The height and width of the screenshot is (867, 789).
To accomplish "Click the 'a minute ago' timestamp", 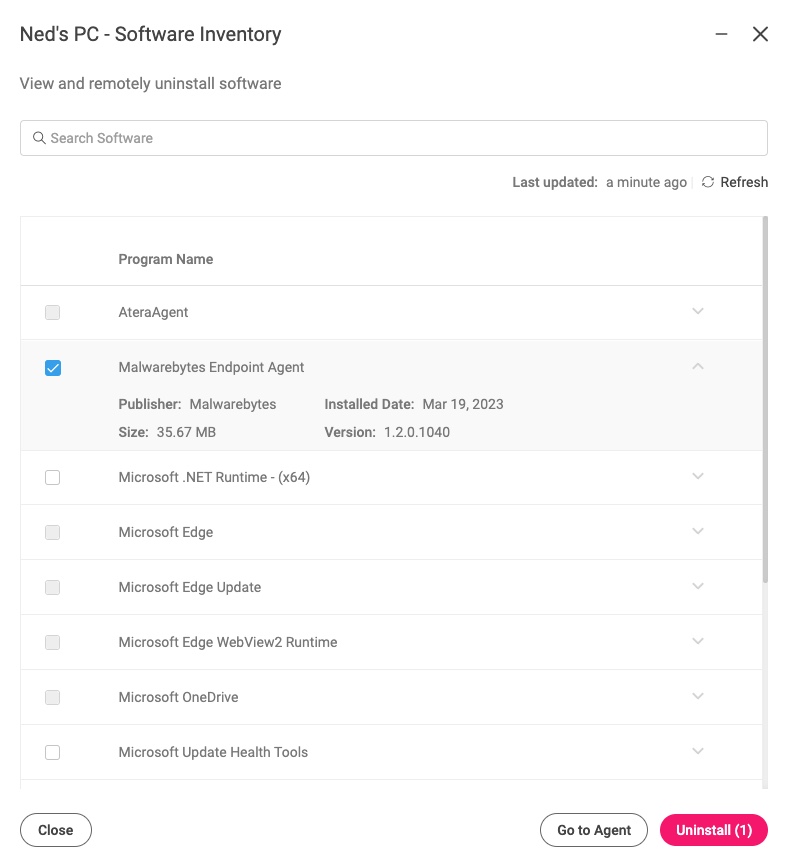I will 646,182.
